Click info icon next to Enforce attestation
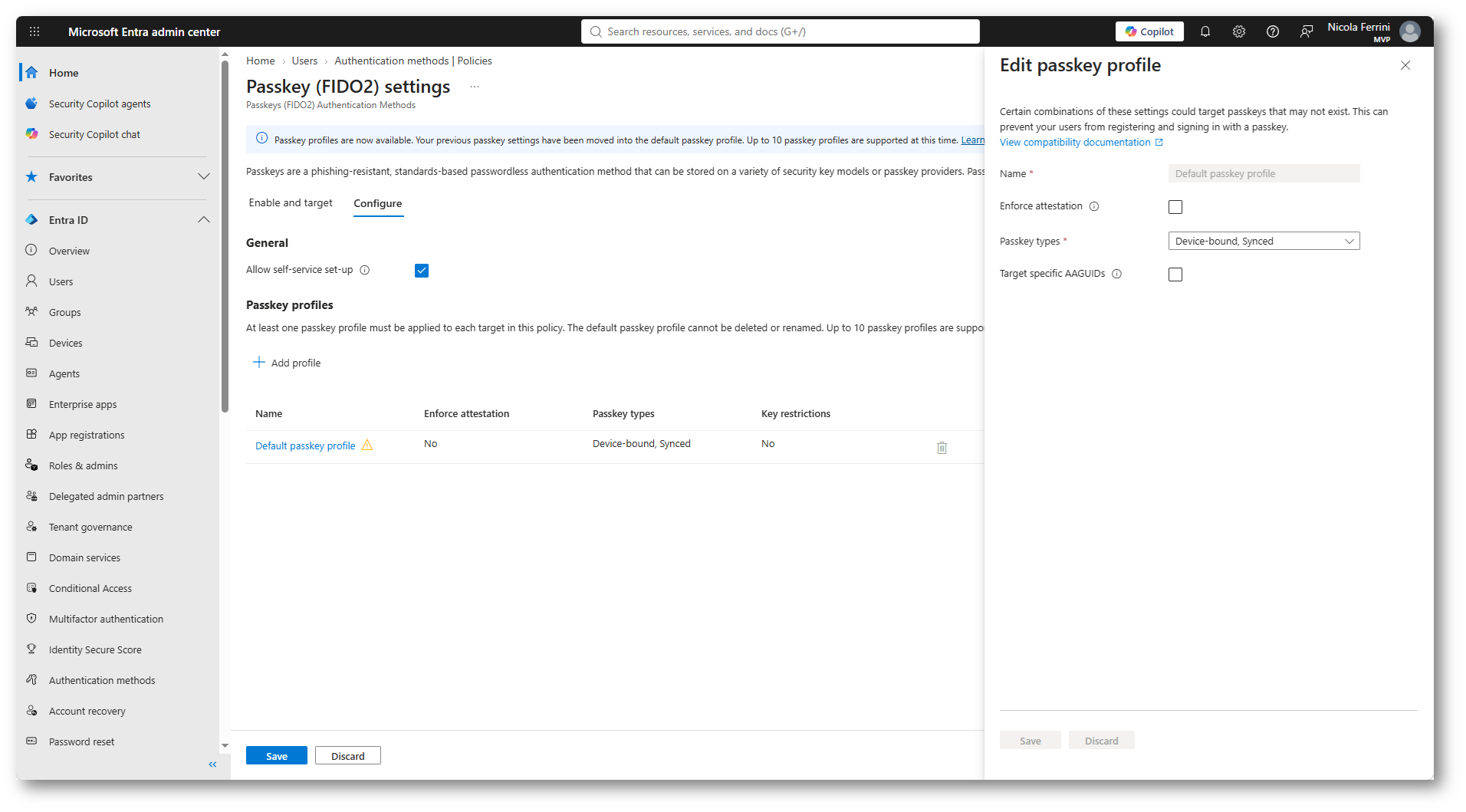Screen dimensions: 1466x812 (1094, 206)
